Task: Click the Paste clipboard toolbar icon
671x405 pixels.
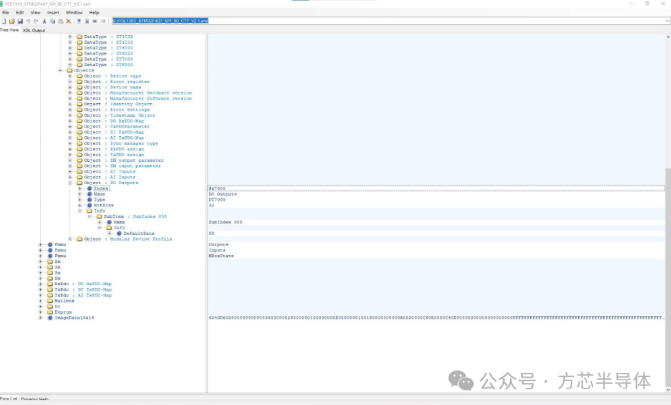Action: pyautogui.click(x=60, y=21)
